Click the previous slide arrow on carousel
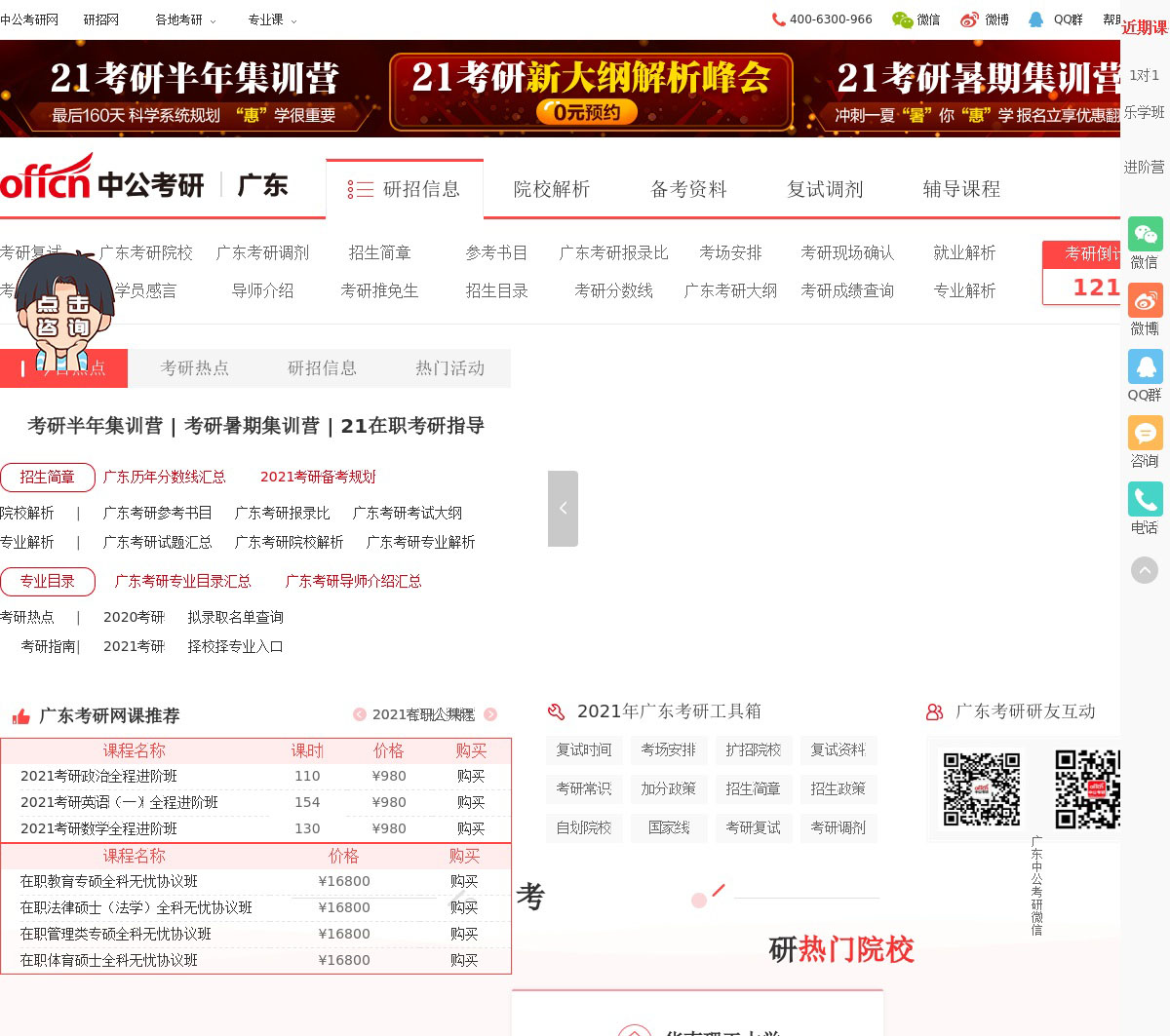 tap(563, 509)
